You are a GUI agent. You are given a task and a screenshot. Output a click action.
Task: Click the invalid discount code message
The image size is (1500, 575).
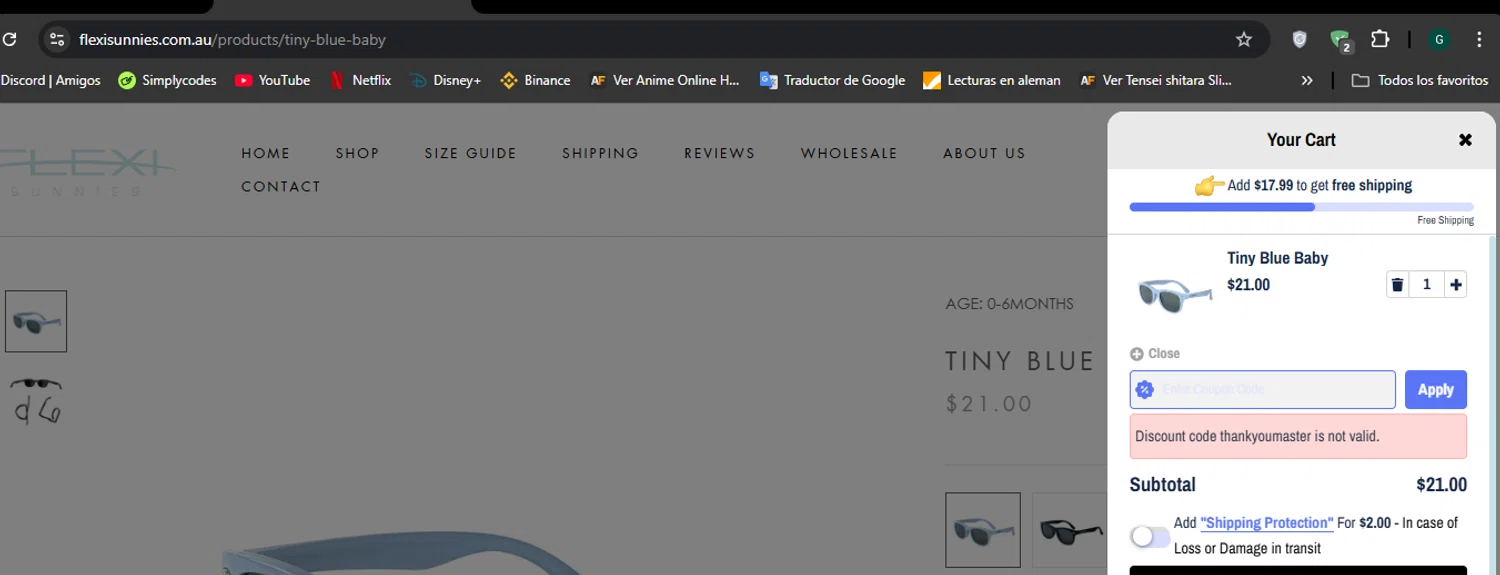coord(1298,436)
